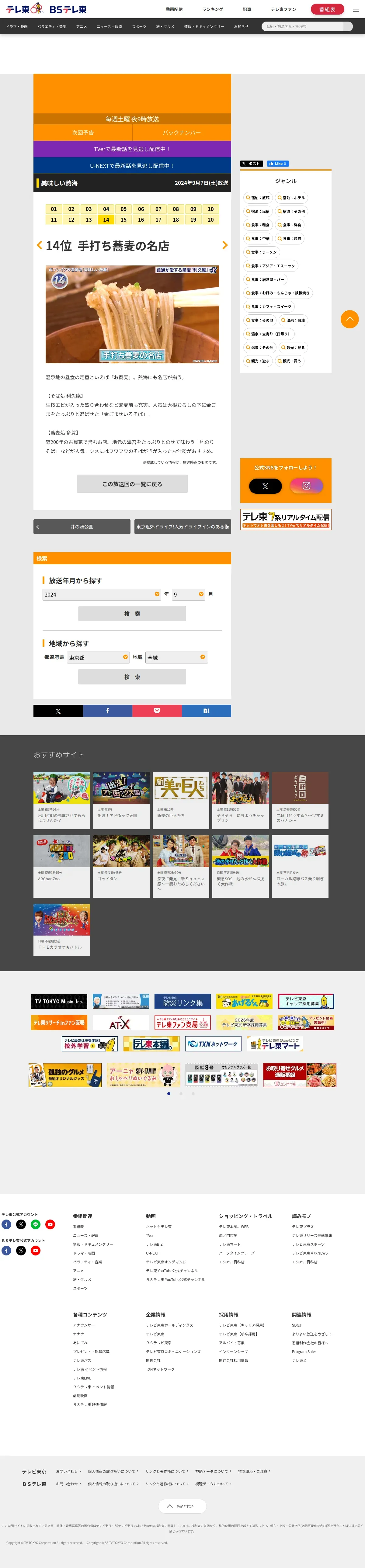Click the soba noodles photo

tap(132, 314)
